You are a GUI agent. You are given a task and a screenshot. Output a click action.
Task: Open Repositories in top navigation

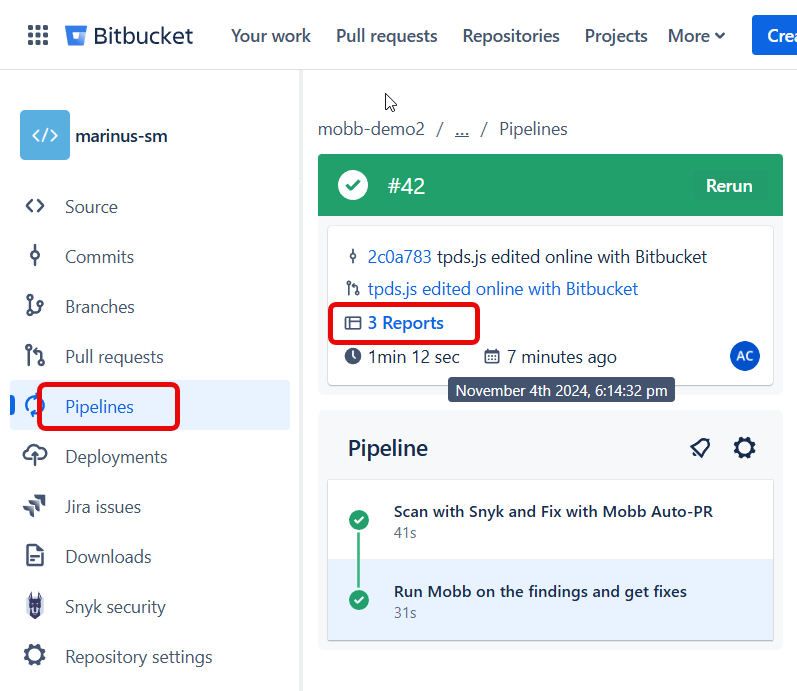(x=510, y=36)
